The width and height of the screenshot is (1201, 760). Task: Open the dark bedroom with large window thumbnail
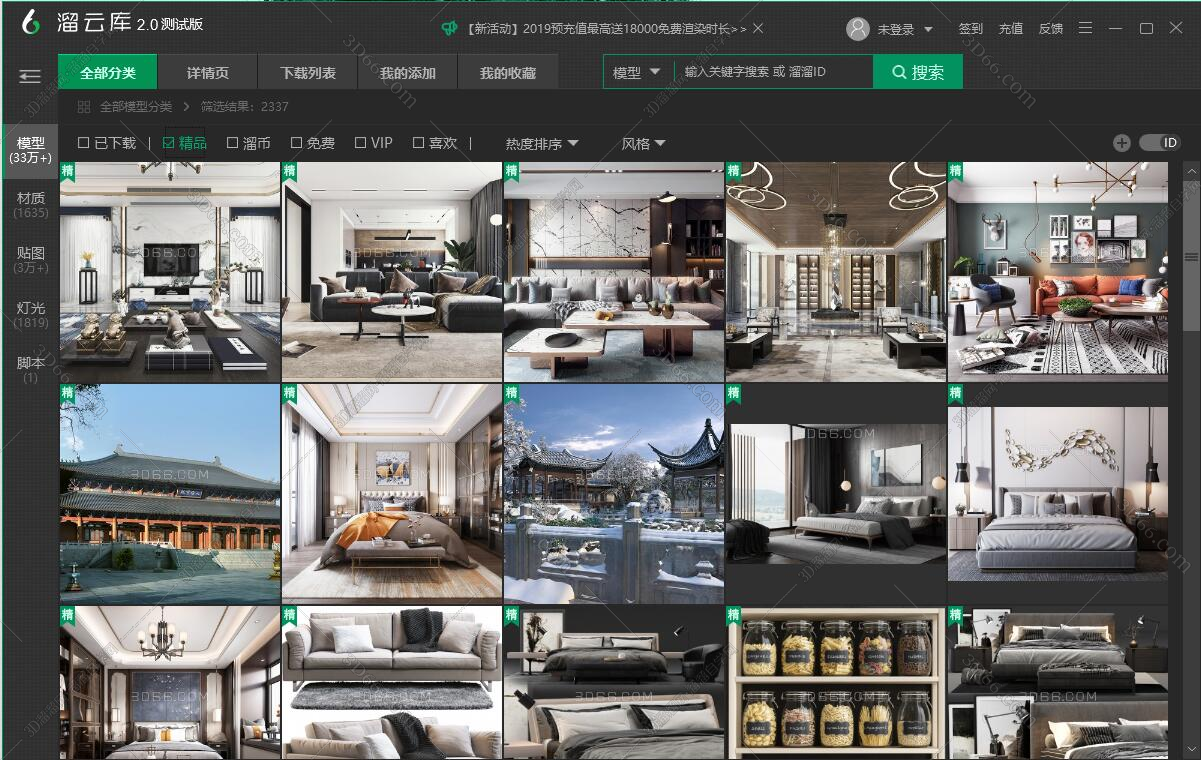836,494
